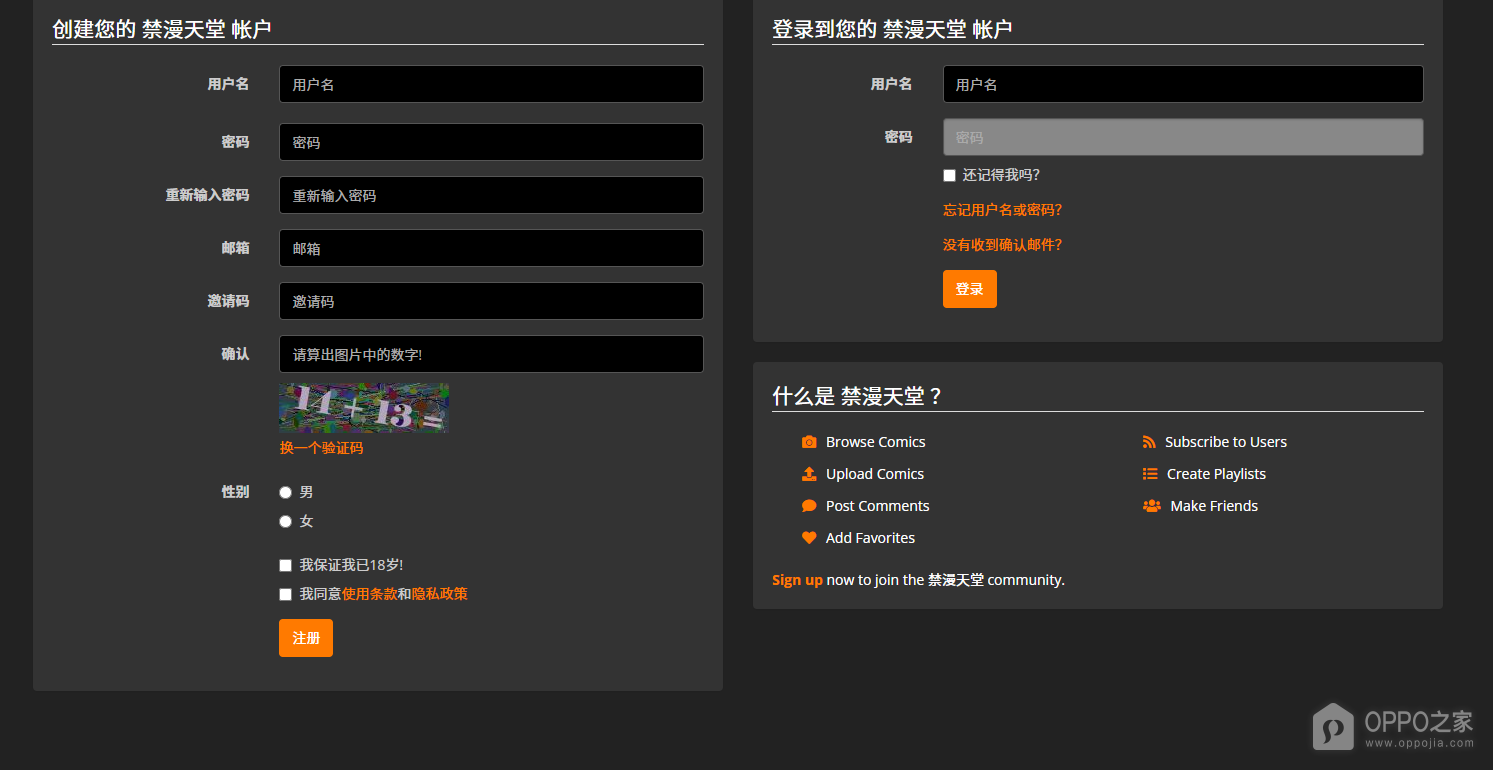Check the 我保证我已18岁 checkbox

[285, 565]
